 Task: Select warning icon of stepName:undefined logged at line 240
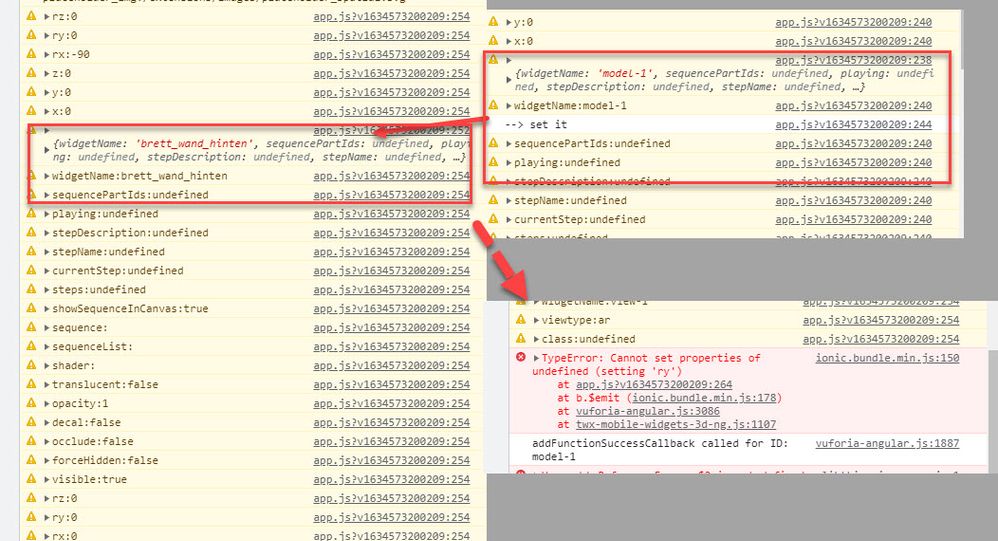(x=493, y=200)
